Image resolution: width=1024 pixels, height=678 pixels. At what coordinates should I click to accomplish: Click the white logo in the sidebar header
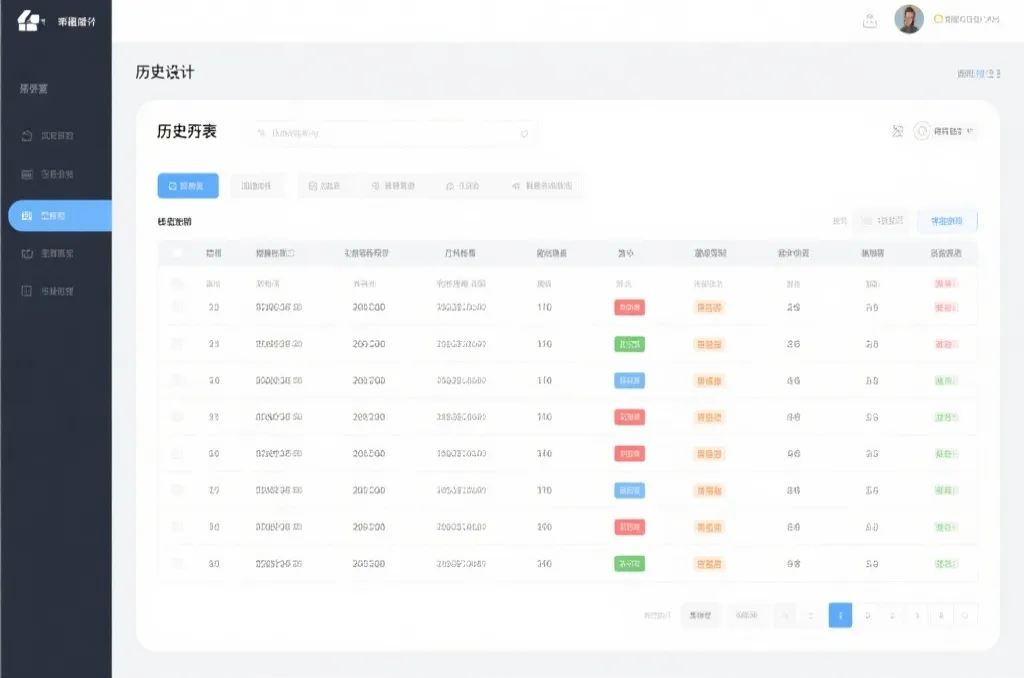[x=28, y=21]
